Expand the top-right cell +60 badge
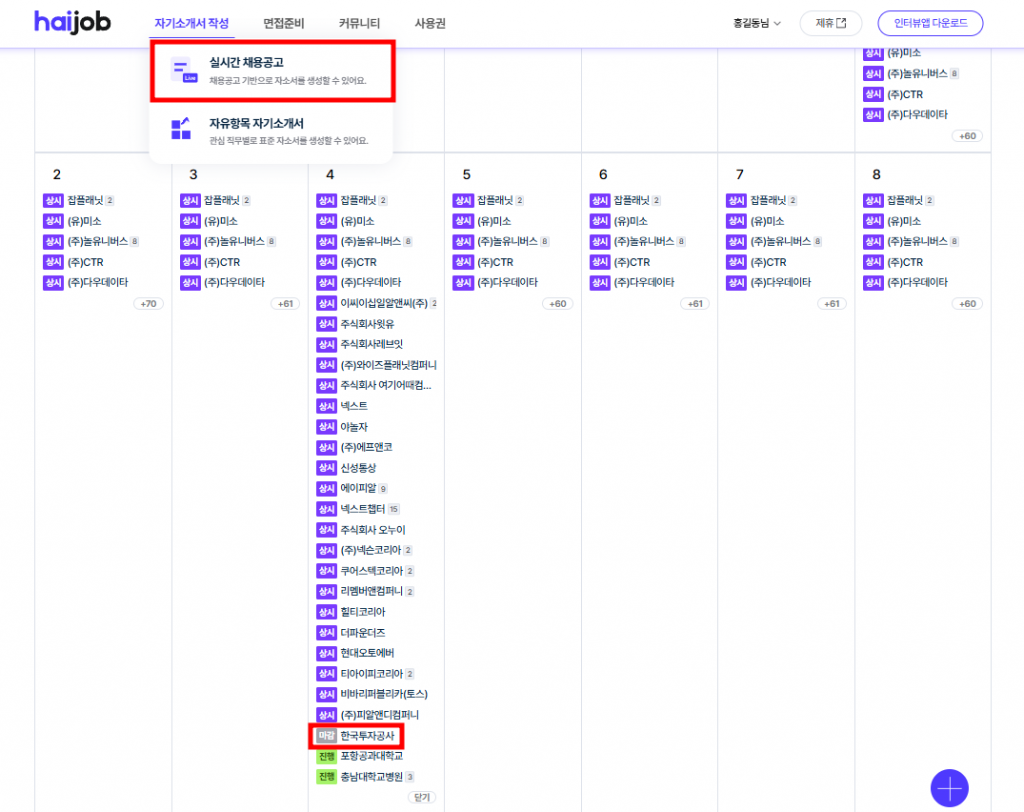 point(967,136)
